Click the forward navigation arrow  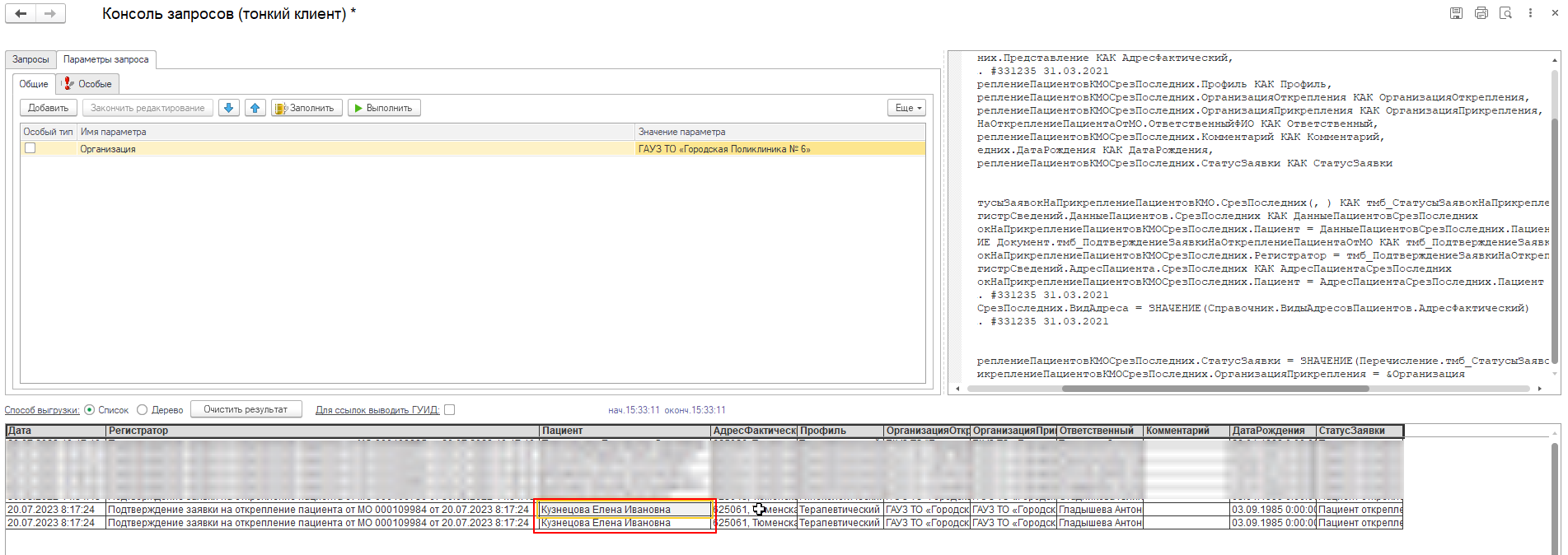tap(50, 13)
